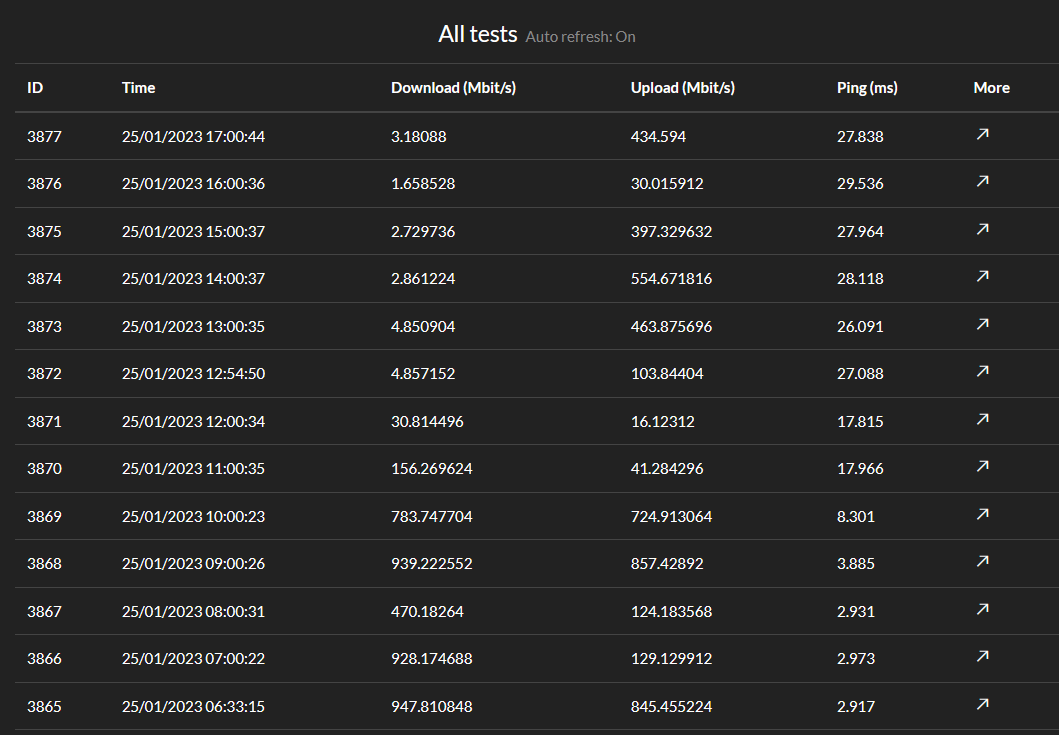Image resolution: width=1059 pixels, height=735 pixels.
Task: Click the ID column header
Action: coord(35,88)
